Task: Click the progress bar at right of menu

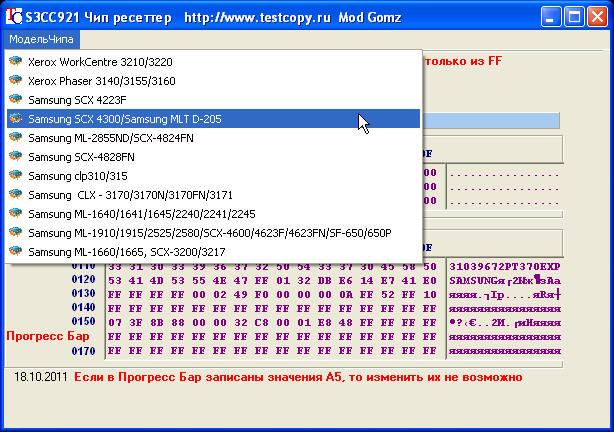Action: click(491, 120)
